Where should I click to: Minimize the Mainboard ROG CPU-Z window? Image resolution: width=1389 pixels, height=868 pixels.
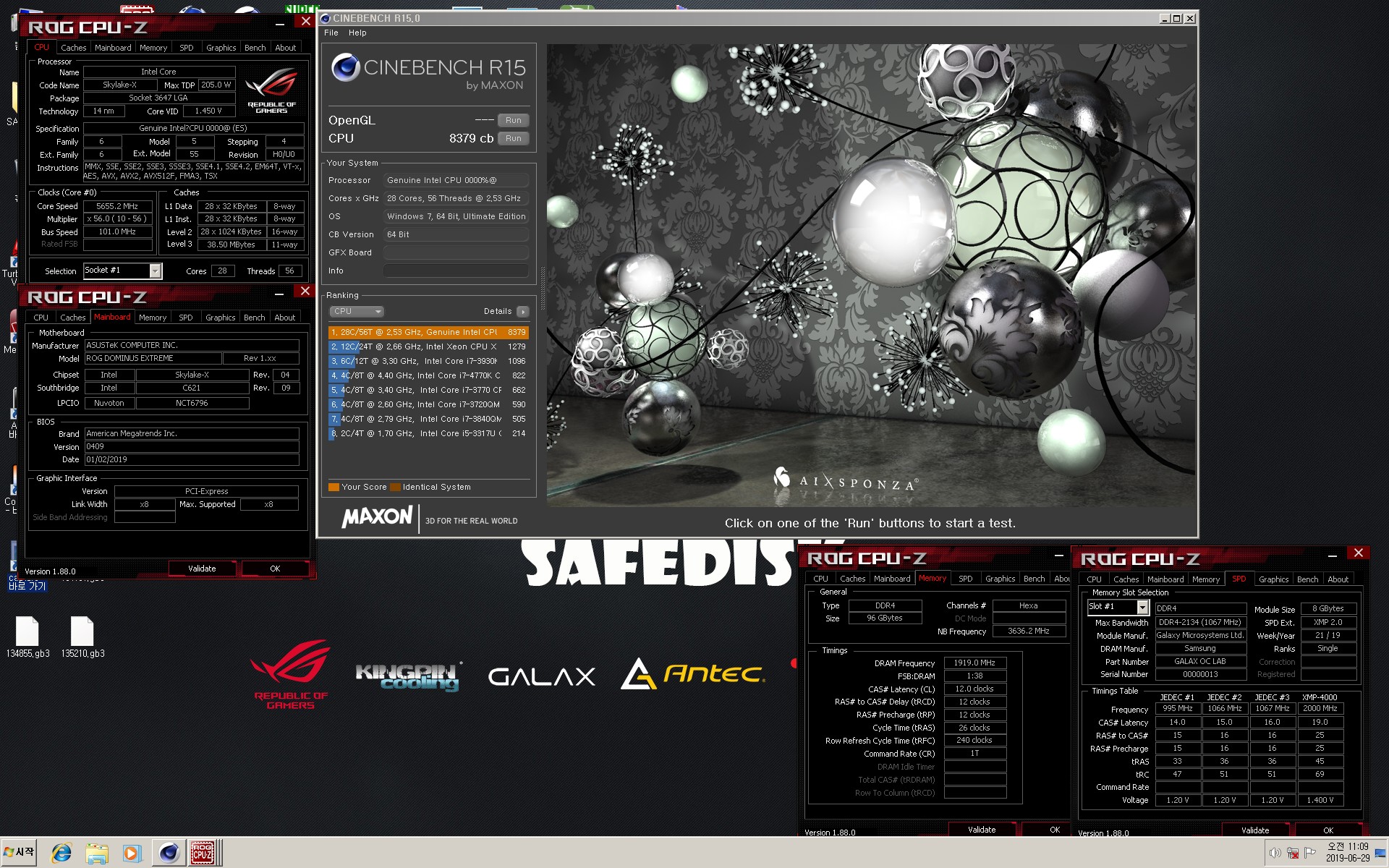279,294
